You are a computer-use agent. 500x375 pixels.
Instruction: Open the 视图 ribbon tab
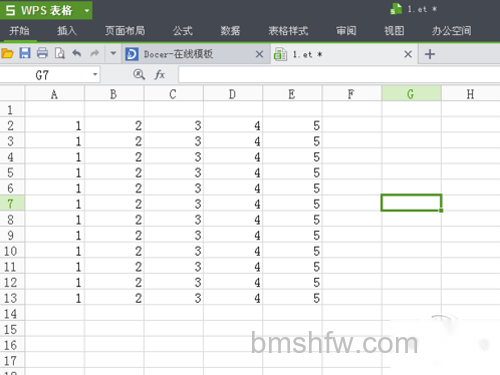[x=394, y=31]
